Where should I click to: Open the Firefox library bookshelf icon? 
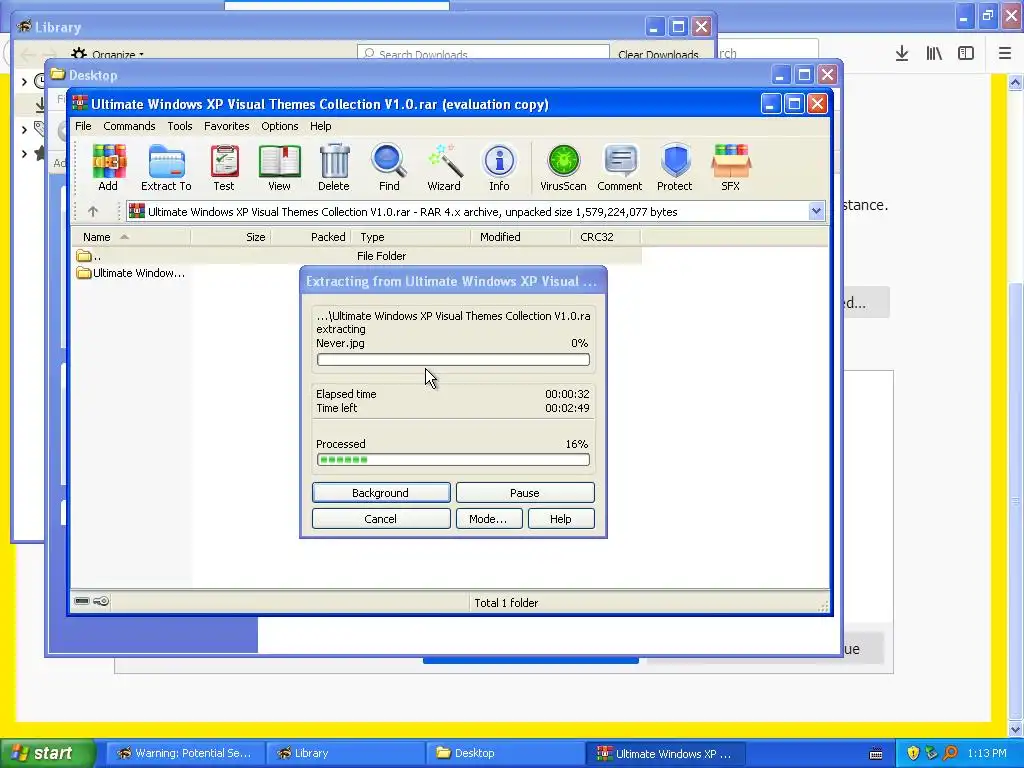tap(934, 54)
